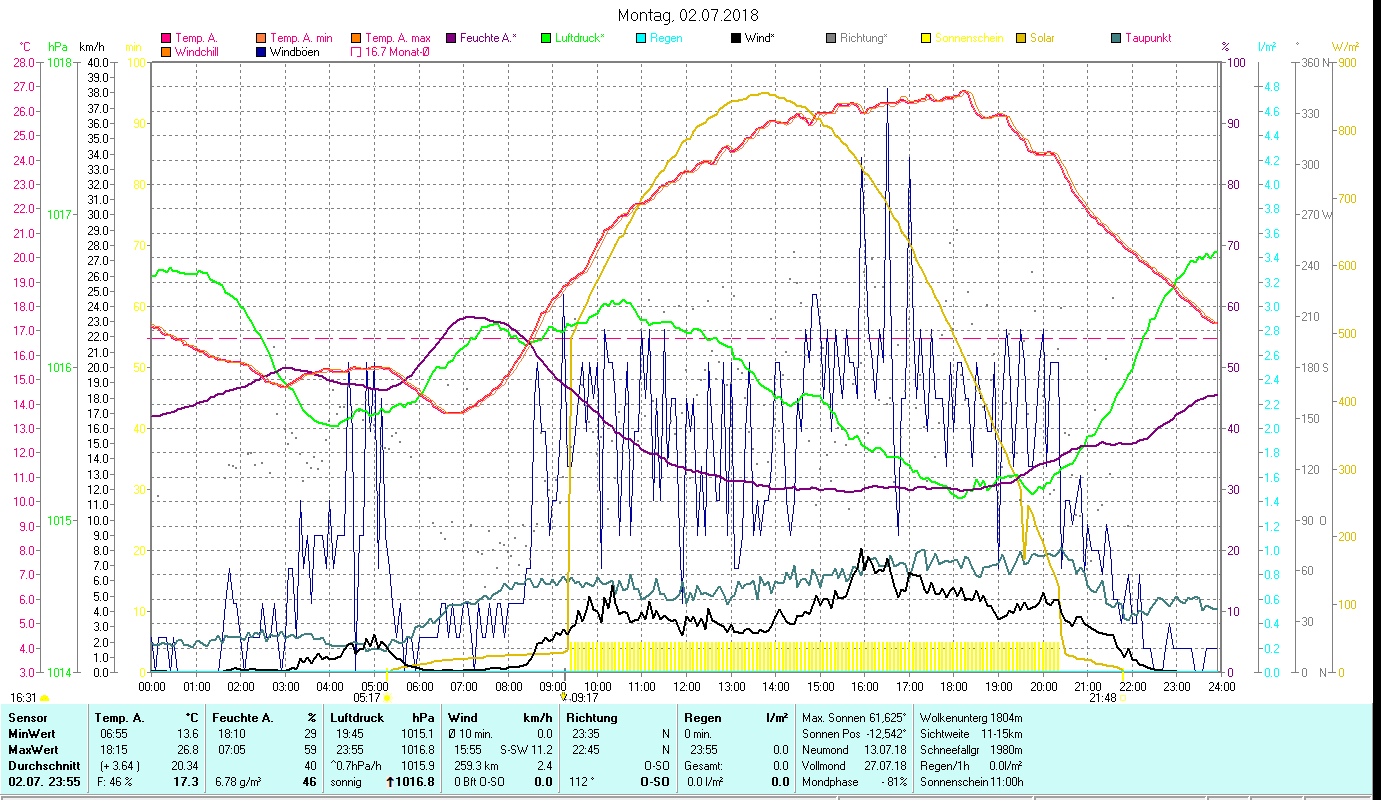Toggle the 16.7 Monat-Ø legend box

[x=356, y=52]
